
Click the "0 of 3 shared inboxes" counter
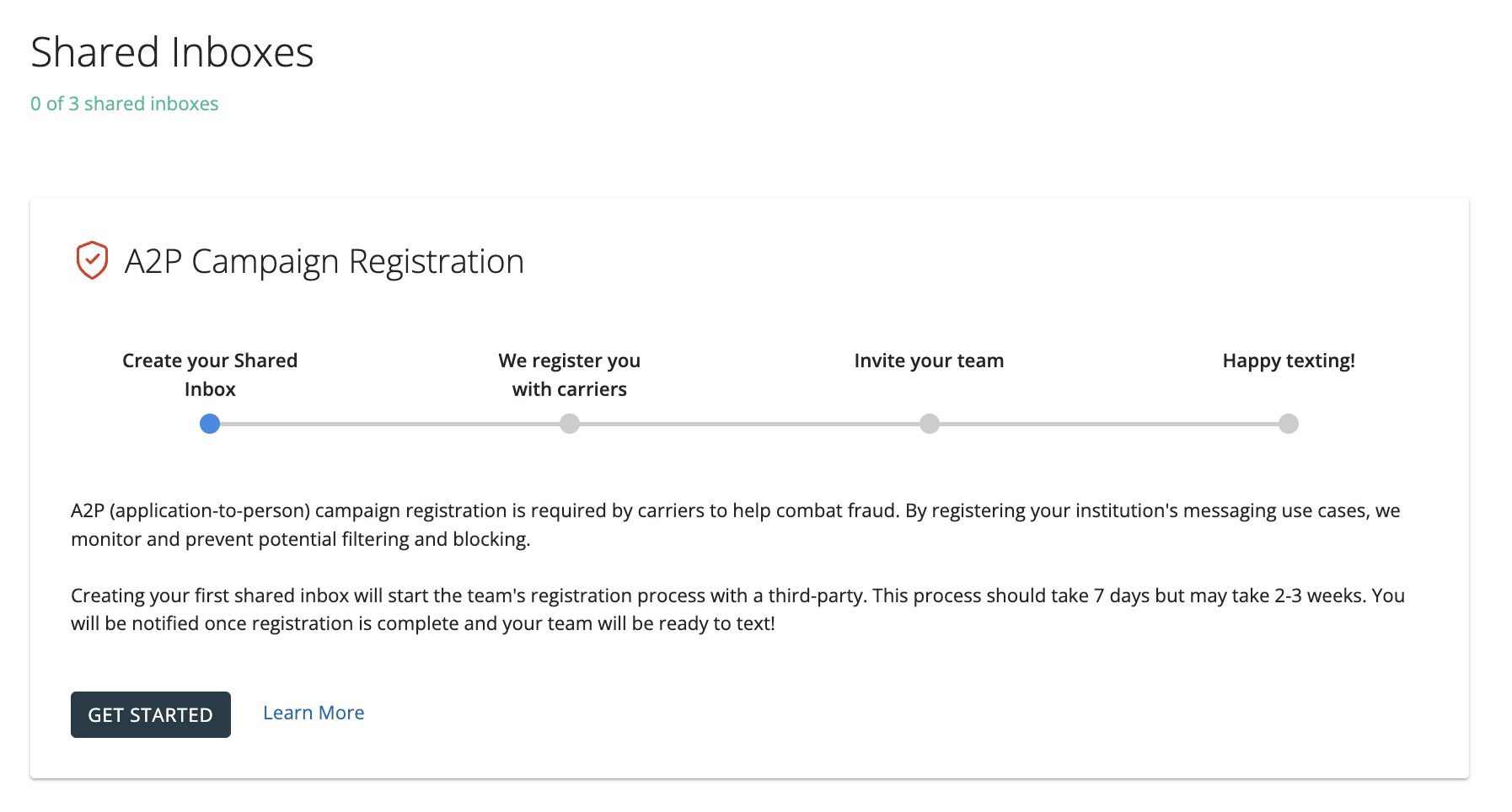coord(125,104)
